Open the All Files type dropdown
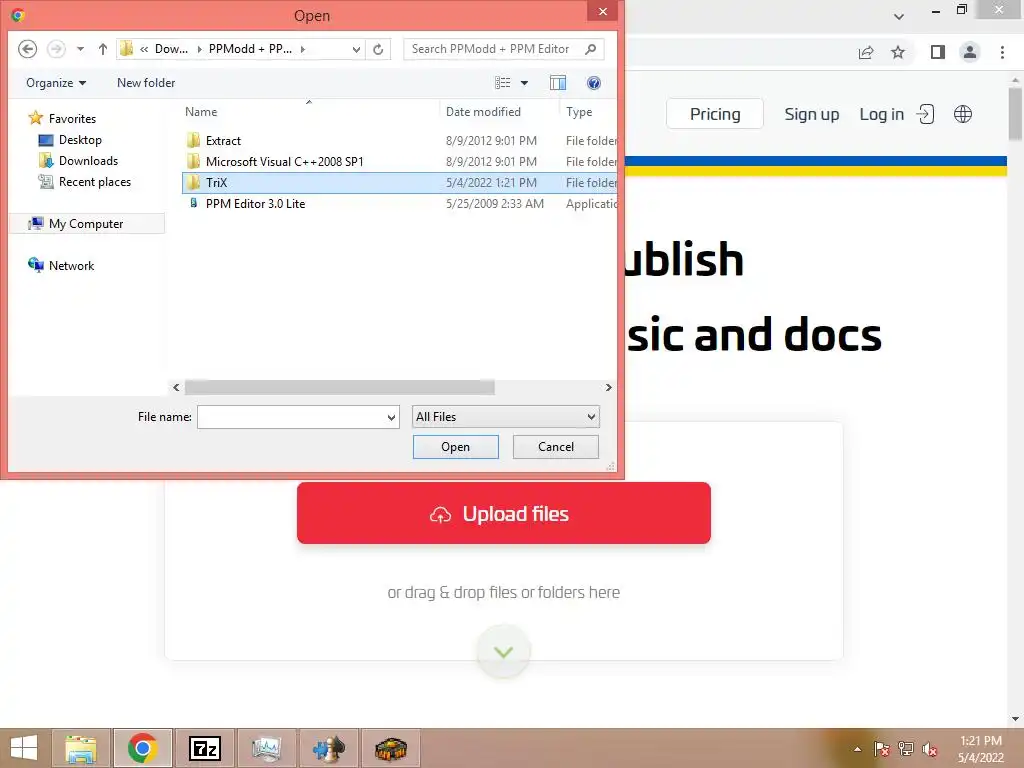The width and height of the screenshot is (1024, 768). tap(505, 417)
